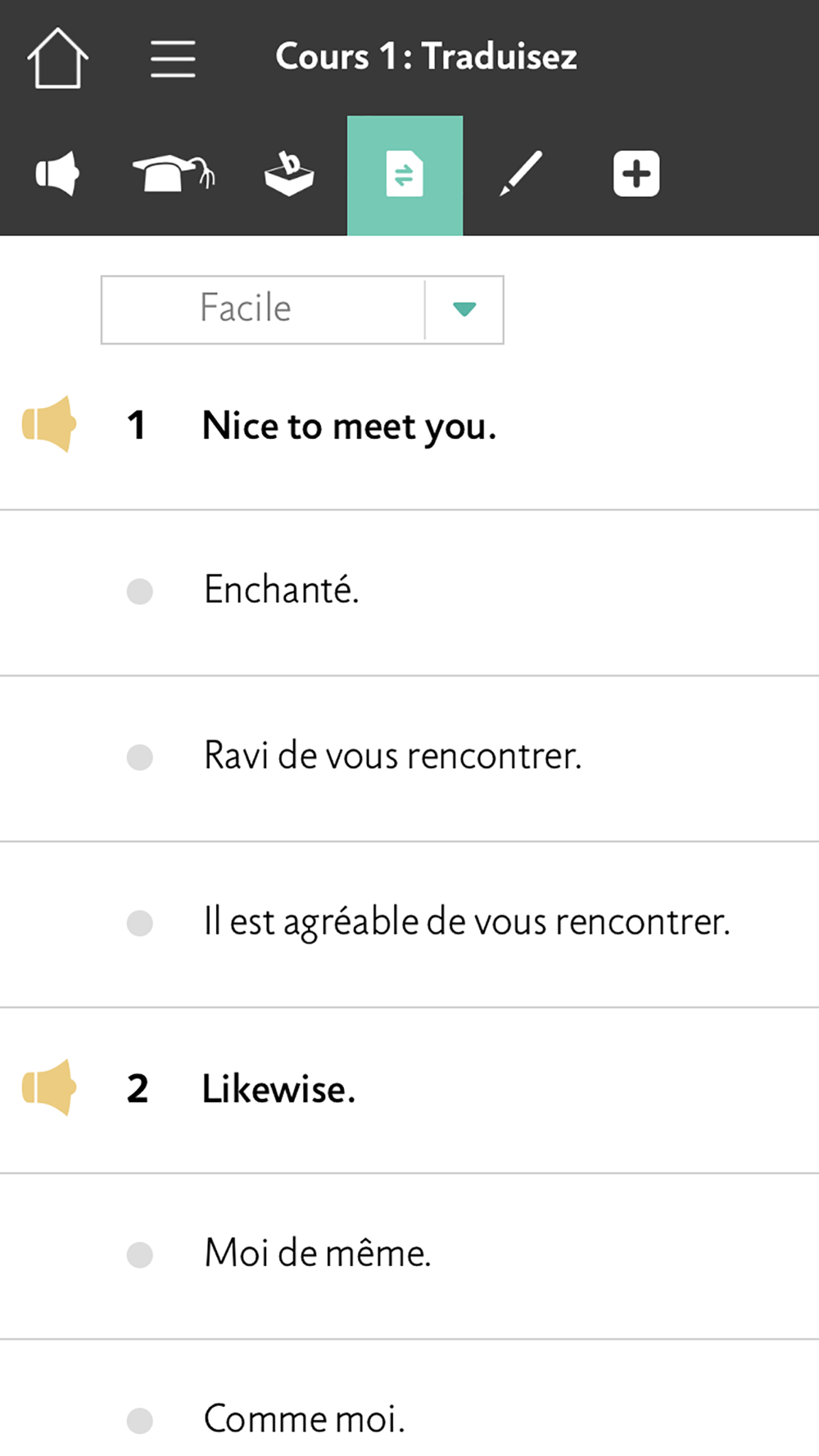819x1456 pixels.
Task: Open the pencil writing section
Action: (x=521, y=174)
